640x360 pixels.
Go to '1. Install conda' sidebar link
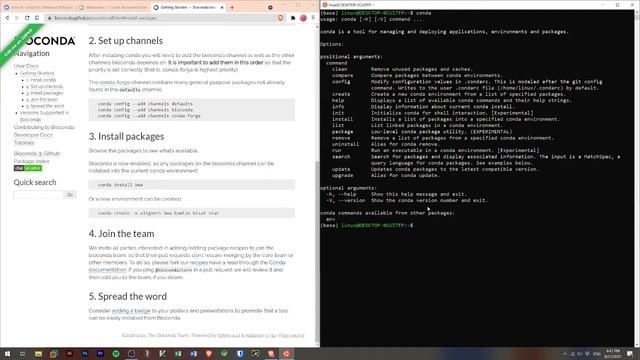click(x=41, y=80)
